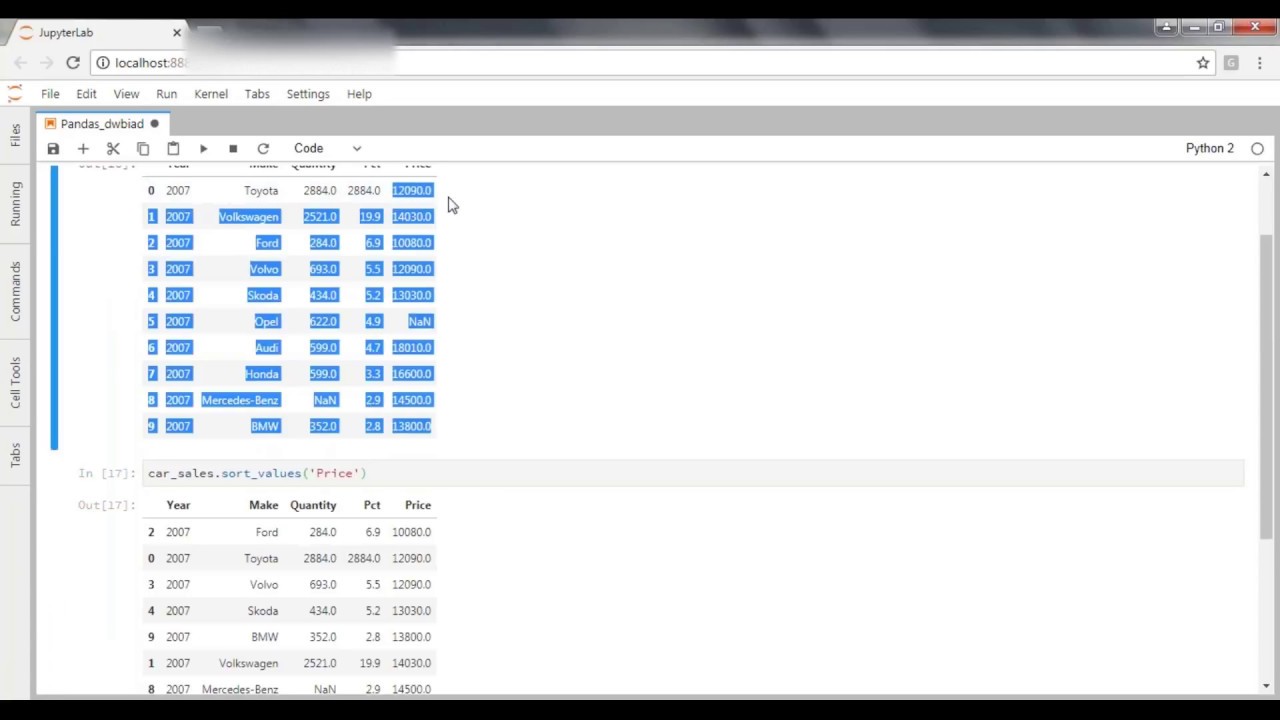The height and width of the screenshot is (720, 1280).
Task: Click the highlighted 18010.0 price of Audi
Action: coord(412,347)
